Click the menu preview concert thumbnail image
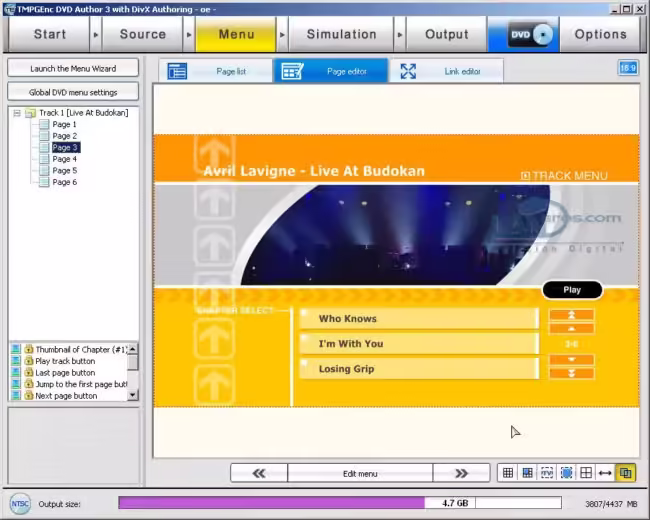This screenshot has width=650, height=520. 396,235
